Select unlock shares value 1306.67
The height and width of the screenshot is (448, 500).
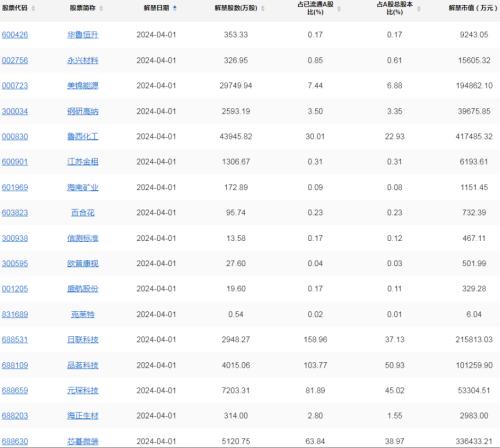pos(236,162)
